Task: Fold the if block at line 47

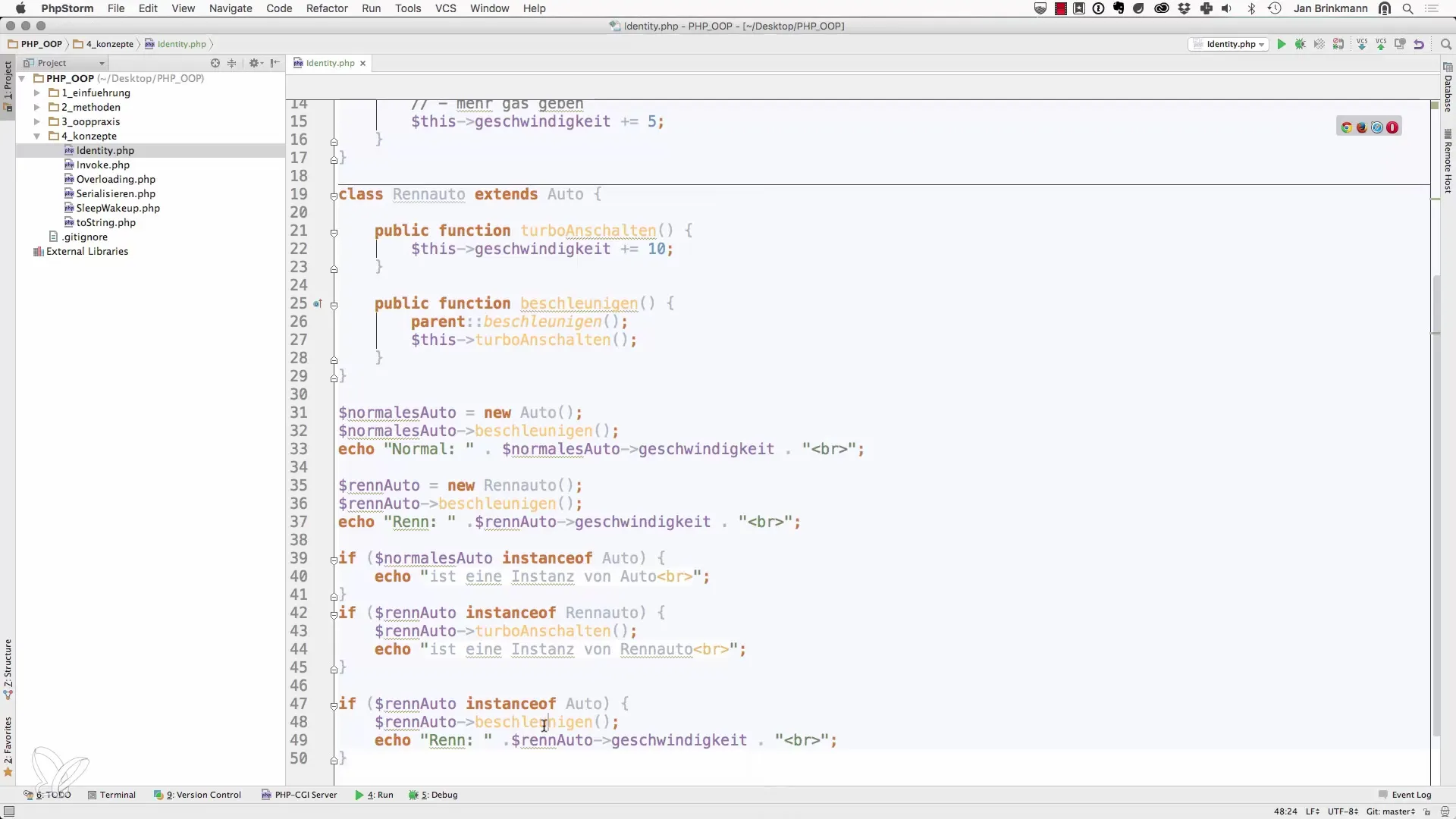Action: pyautogui.click(x=334, y=705)
